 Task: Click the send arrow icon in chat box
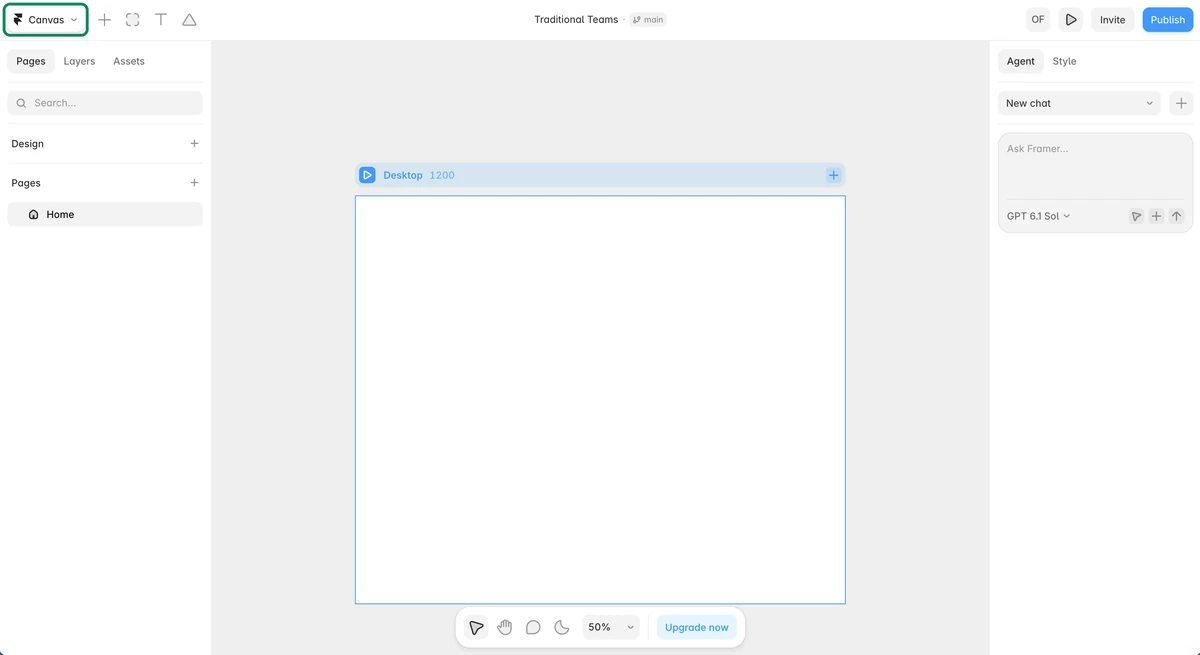pos(1176,216)
